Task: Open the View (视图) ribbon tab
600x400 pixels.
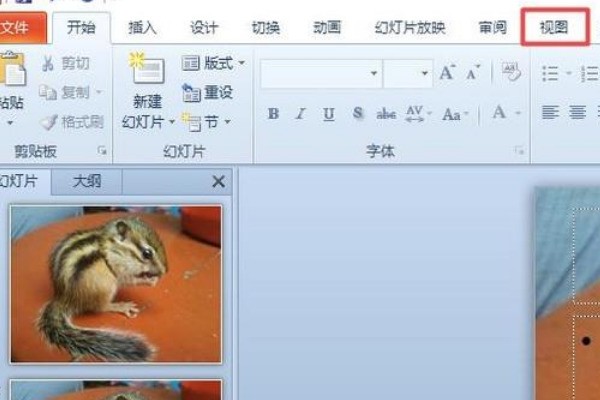Action: tap(554, 28)
